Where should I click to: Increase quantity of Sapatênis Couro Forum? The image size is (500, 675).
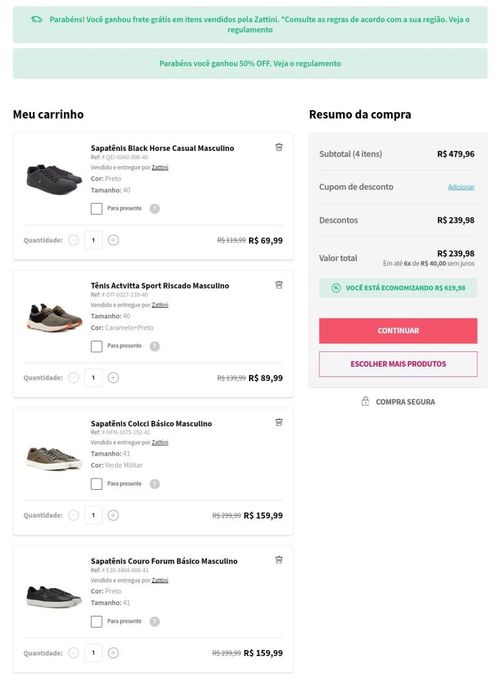113,653
